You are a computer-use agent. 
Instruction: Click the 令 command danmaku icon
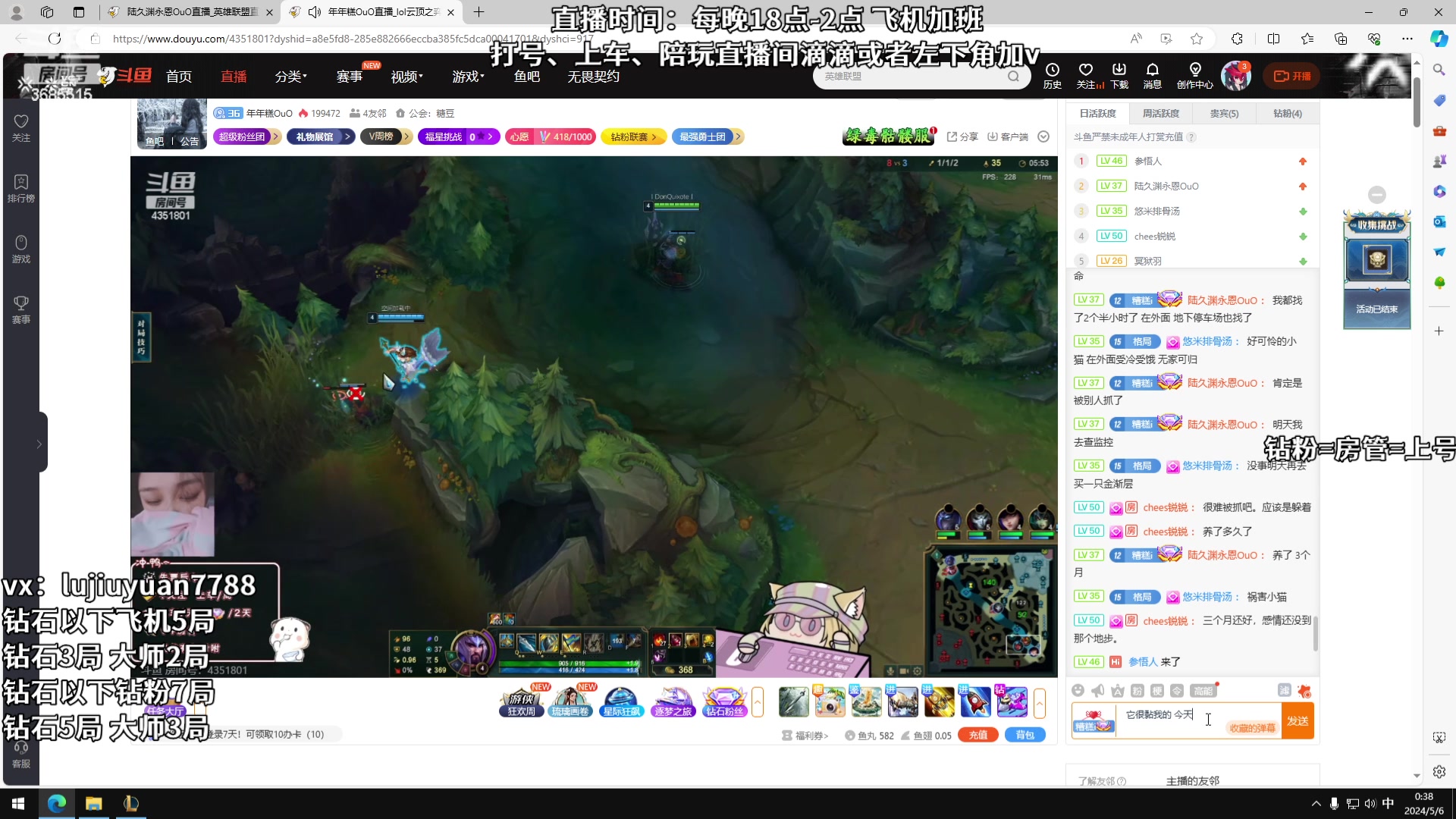coord(1176,690)
